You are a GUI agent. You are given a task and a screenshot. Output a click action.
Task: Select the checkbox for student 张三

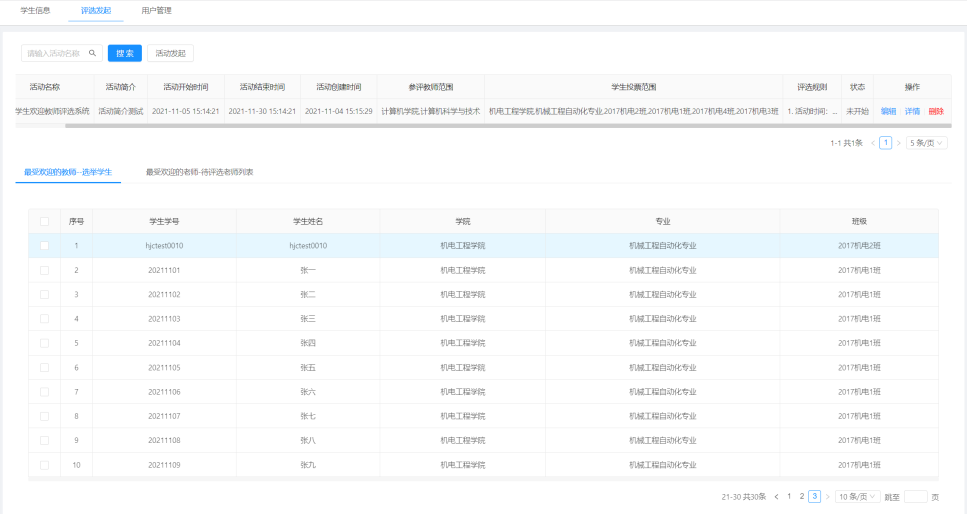pyautogui.click(x=44, y=319)
